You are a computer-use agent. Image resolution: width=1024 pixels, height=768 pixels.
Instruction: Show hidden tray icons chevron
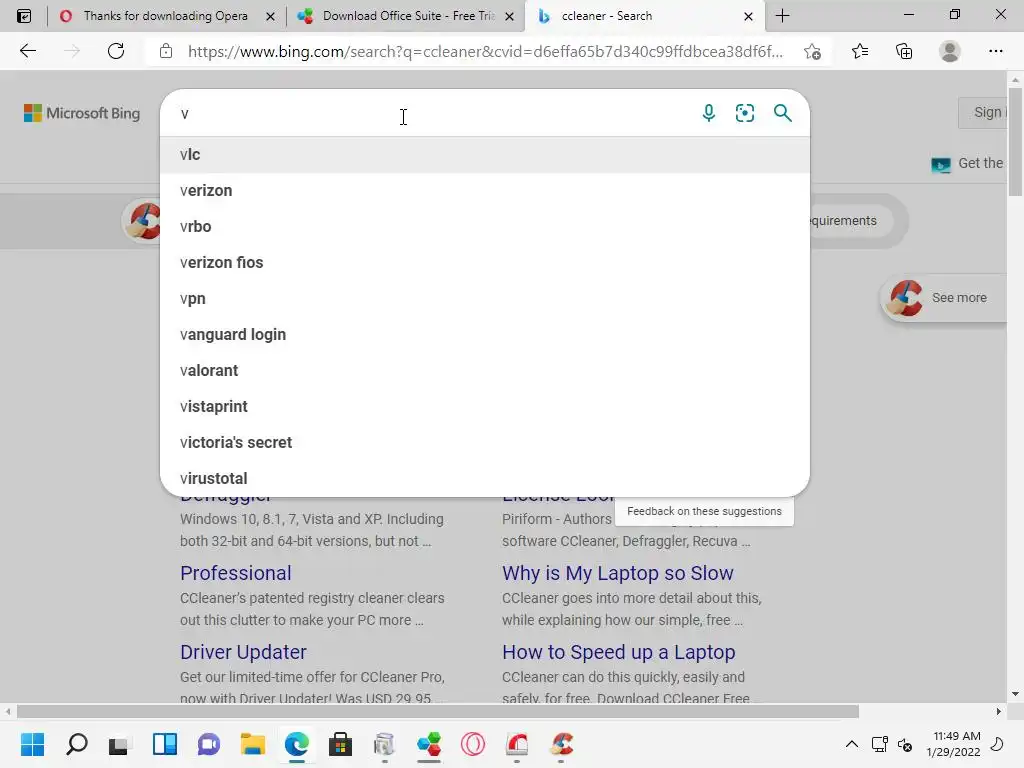click(852, 744)
